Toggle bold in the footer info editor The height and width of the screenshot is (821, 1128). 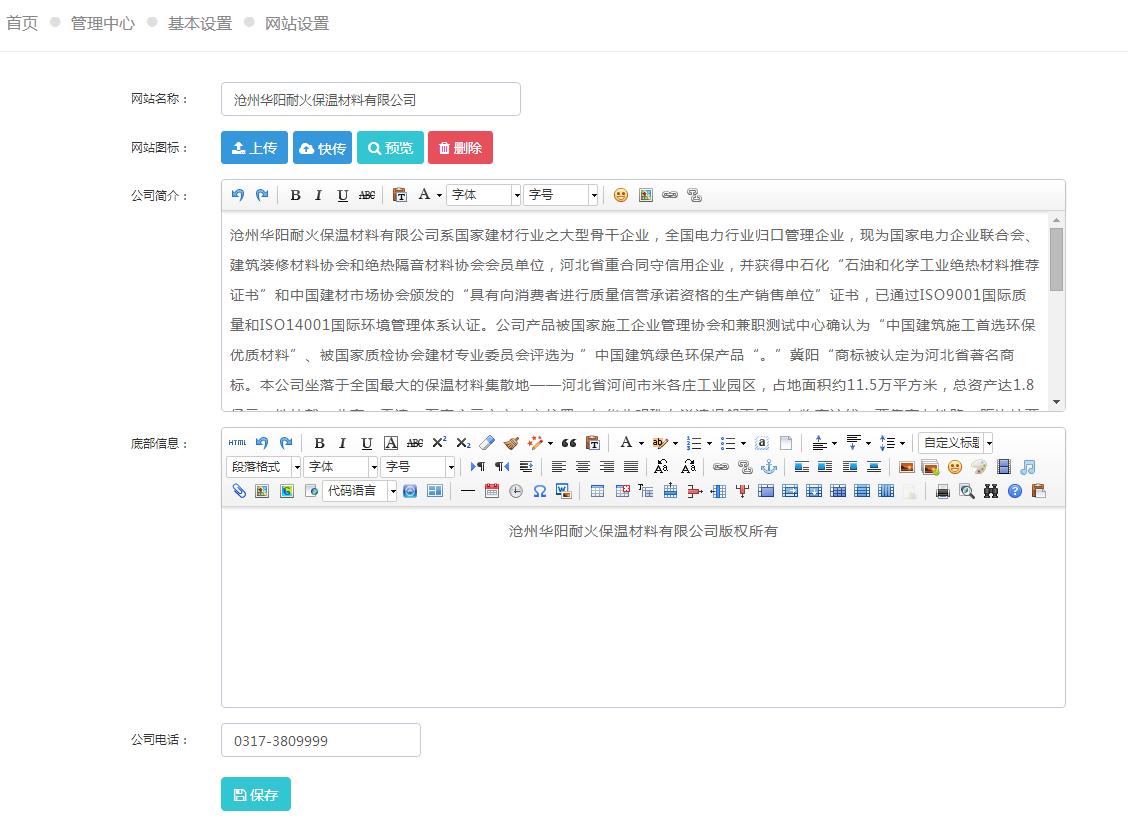point(319,443)
